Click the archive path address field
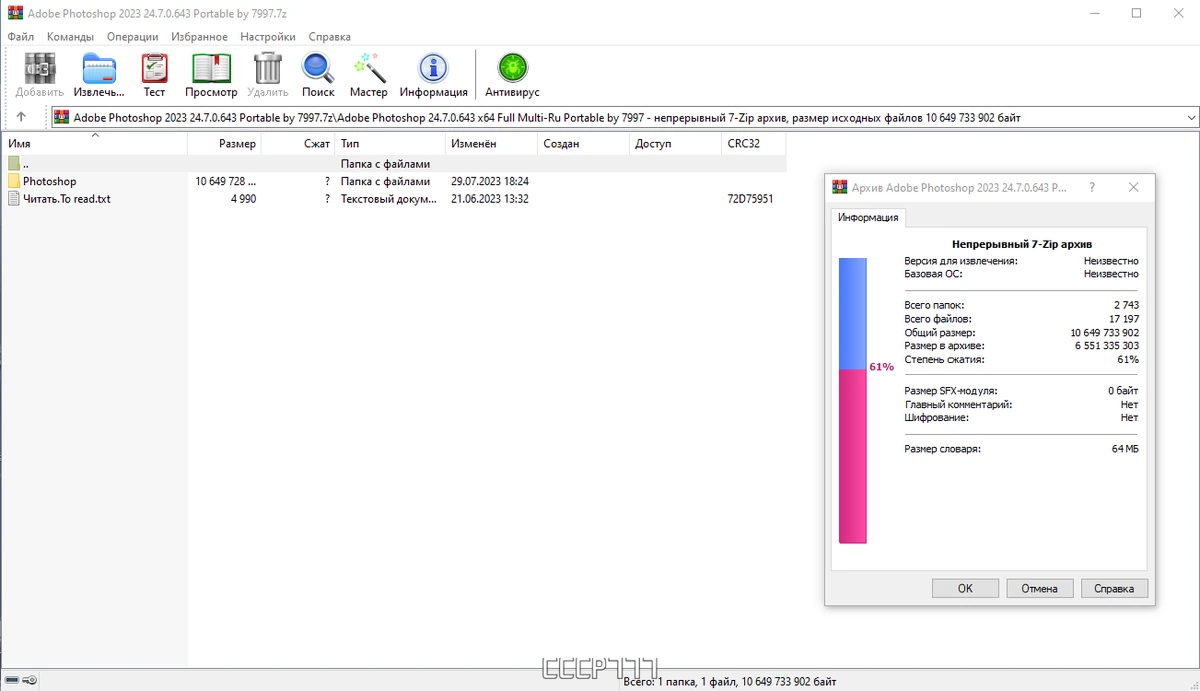 [x=625, y=118]
